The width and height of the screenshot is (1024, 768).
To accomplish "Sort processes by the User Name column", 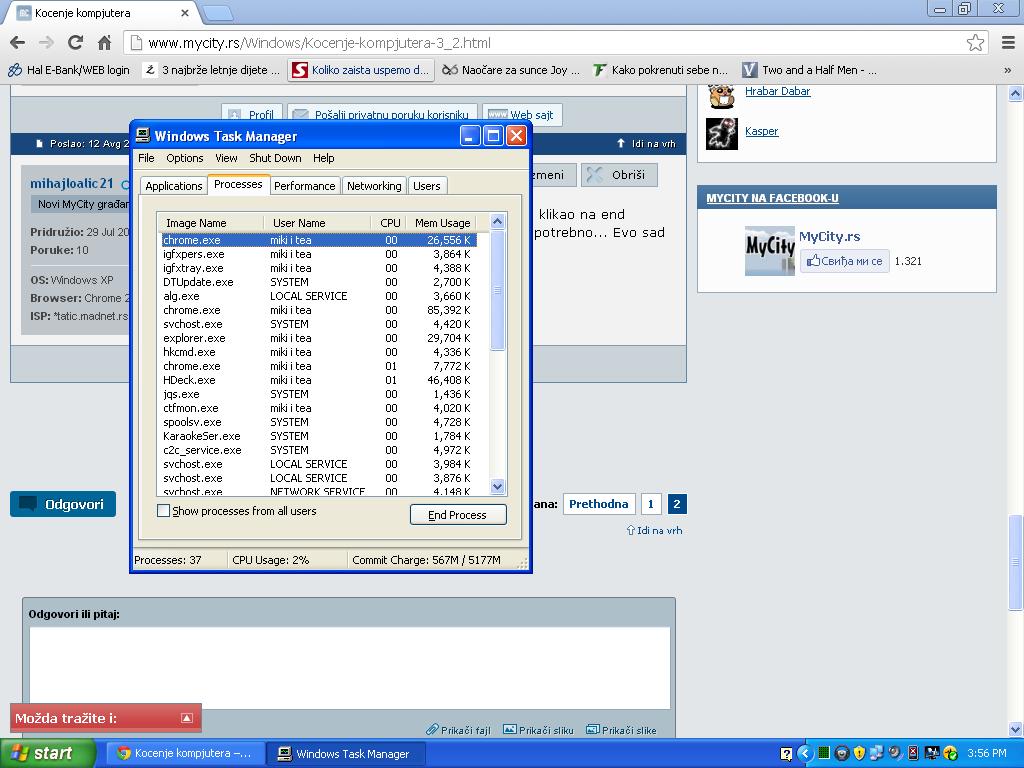I will click(x=317, y=223).
